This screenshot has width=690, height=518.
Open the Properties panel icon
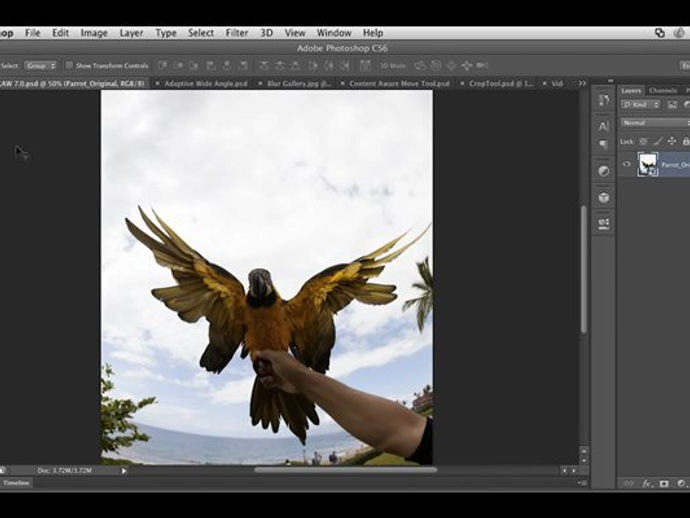604,224
